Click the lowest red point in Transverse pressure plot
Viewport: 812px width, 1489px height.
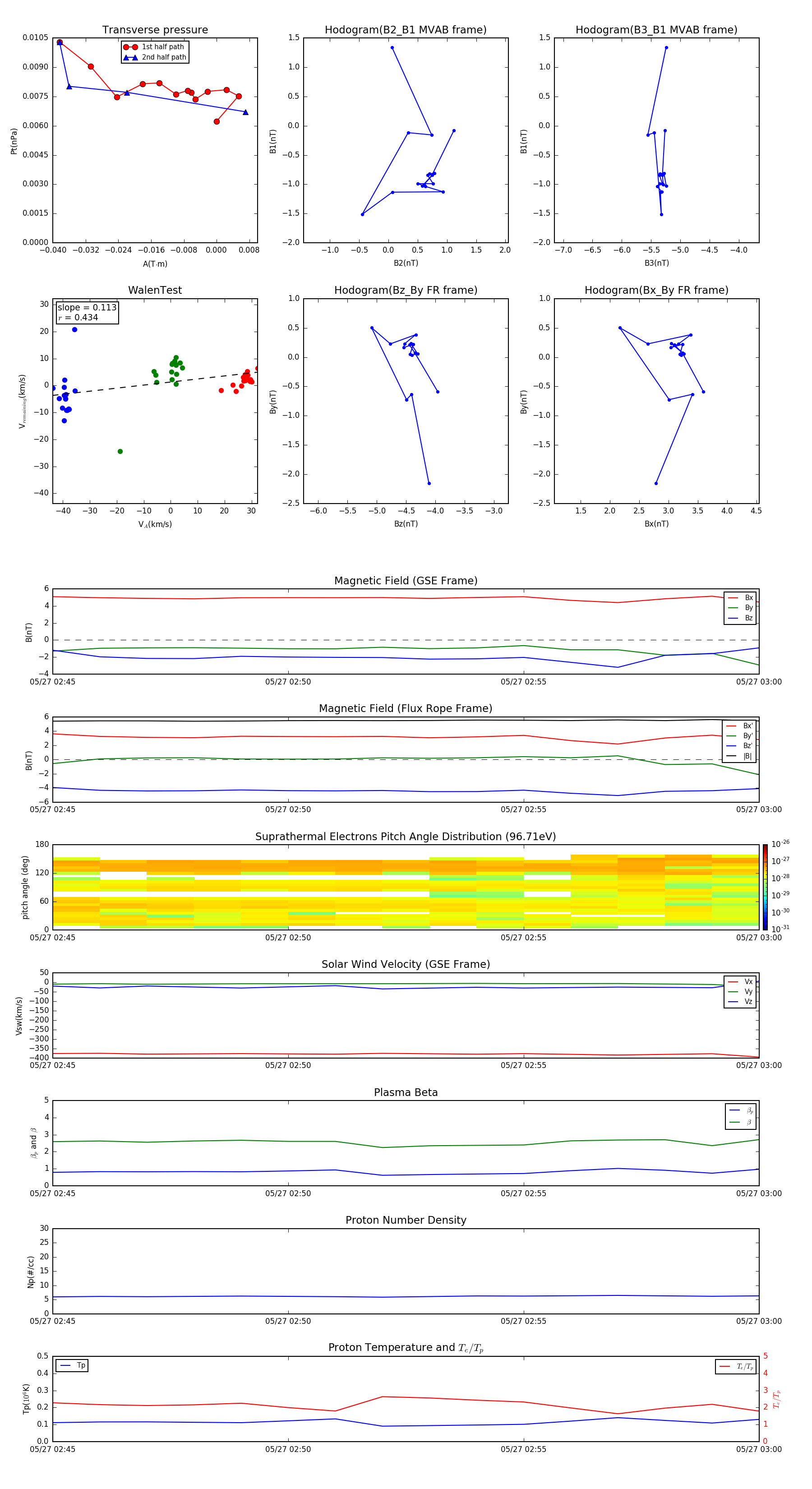pos(217,121)
